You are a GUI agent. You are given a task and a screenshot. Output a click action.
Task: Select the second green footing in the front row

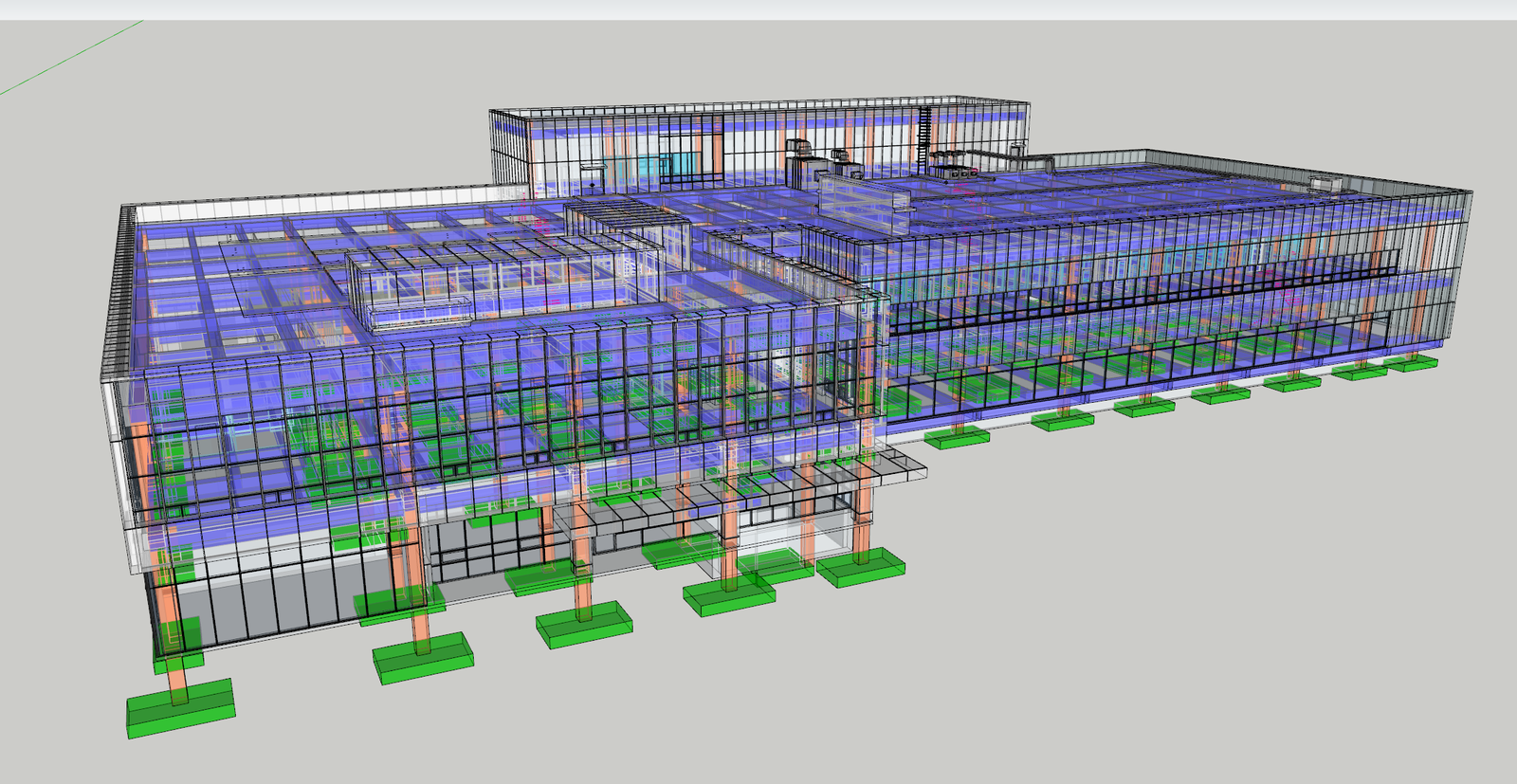point(422,657)
